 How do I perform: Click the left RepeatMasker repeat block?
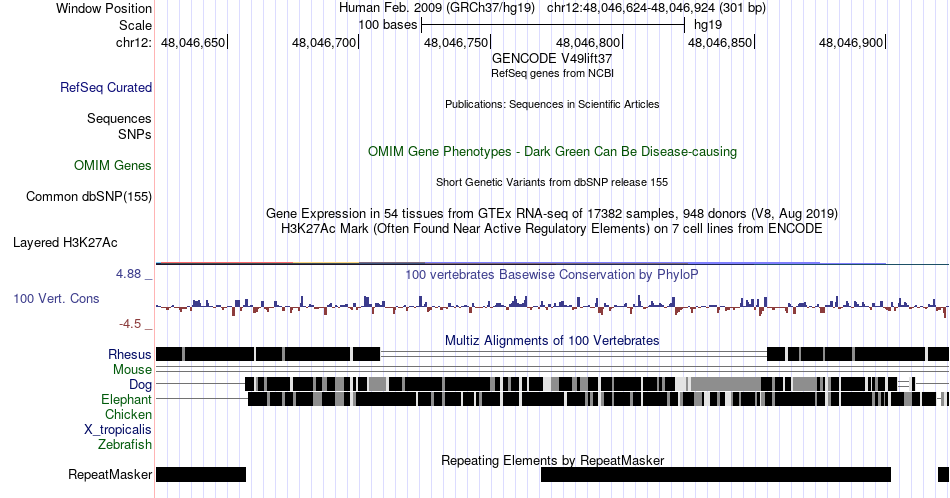[201, 474]
